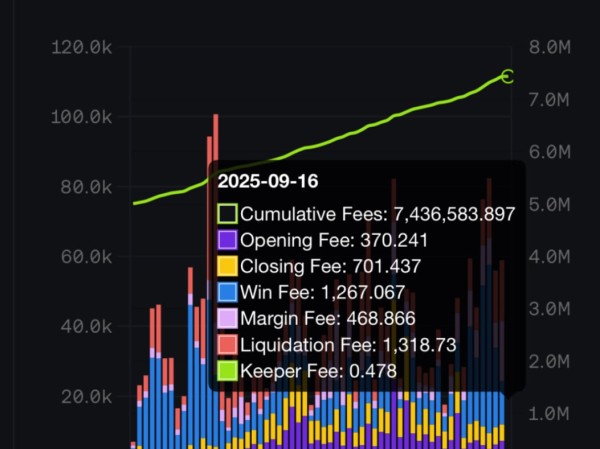600x449 pixels.
Task: Click the 4.0M right axis label
Action: click(549, 256)
